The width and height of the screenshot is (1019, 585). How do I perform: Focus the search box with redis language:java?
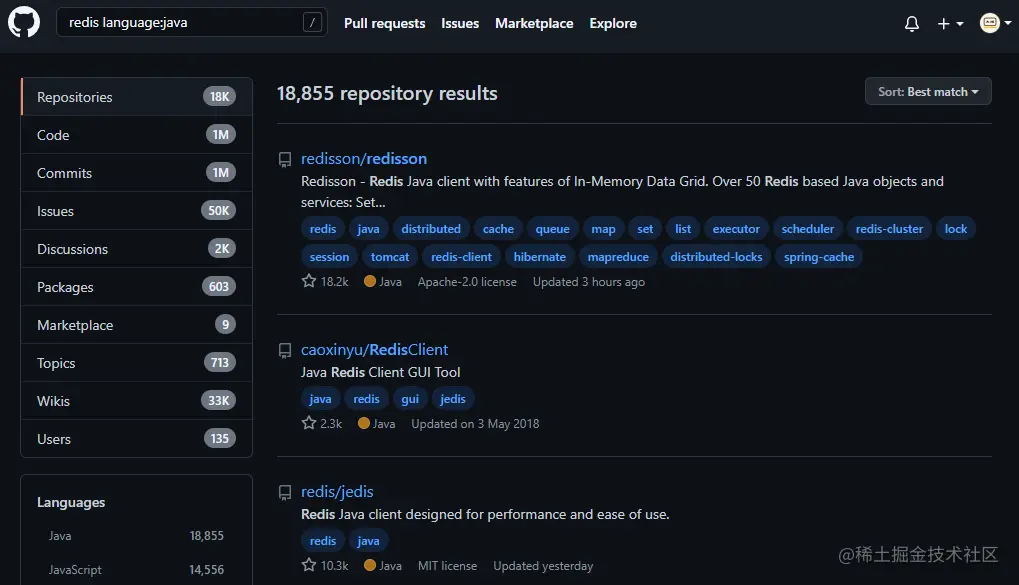point(192,23)
